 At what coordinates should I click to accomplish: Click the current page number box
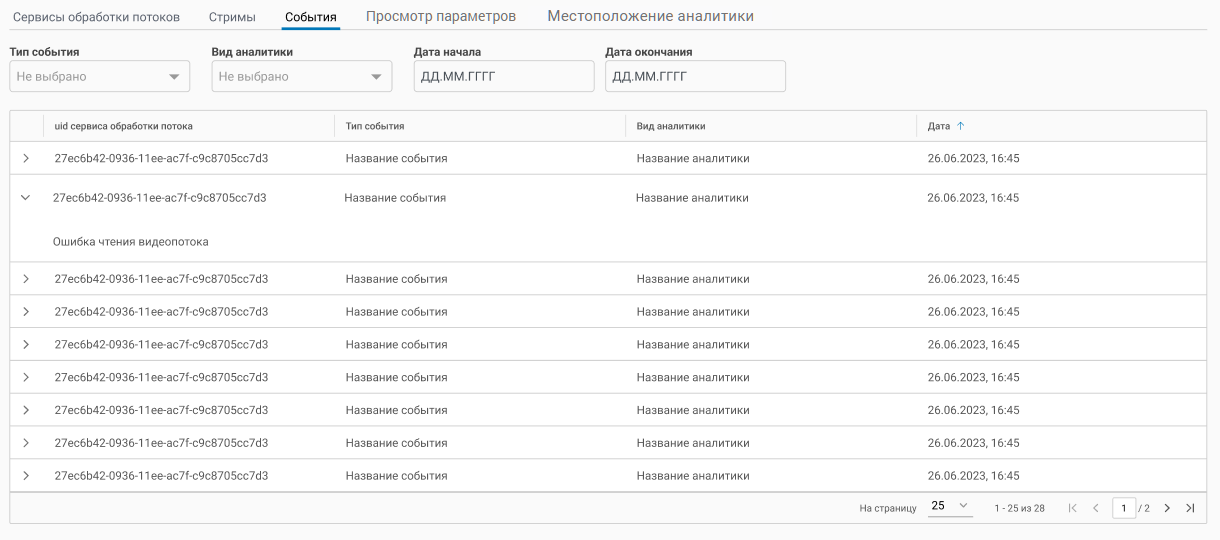coord(1124,508)
